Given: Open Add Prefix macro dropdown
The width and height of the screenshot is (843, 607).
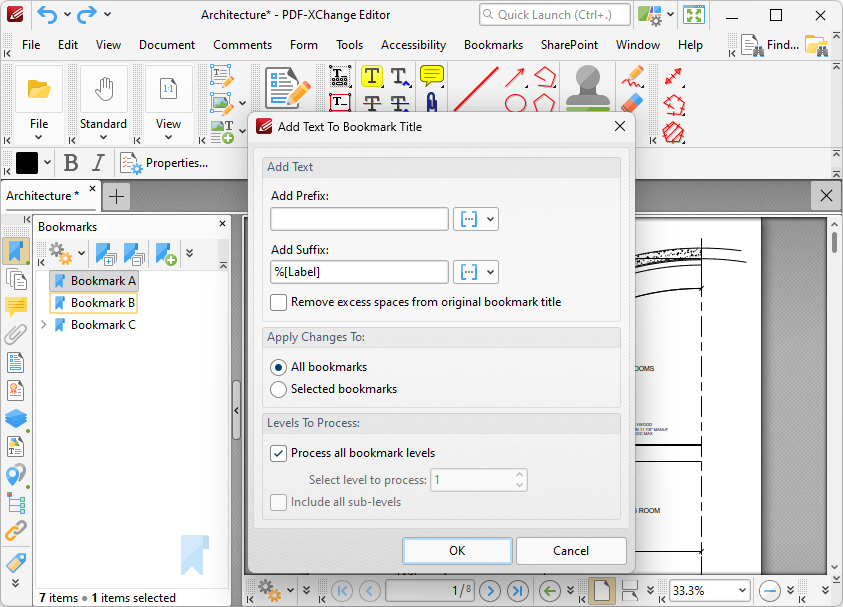Looking at the screenshot, I should pos(476,219).
